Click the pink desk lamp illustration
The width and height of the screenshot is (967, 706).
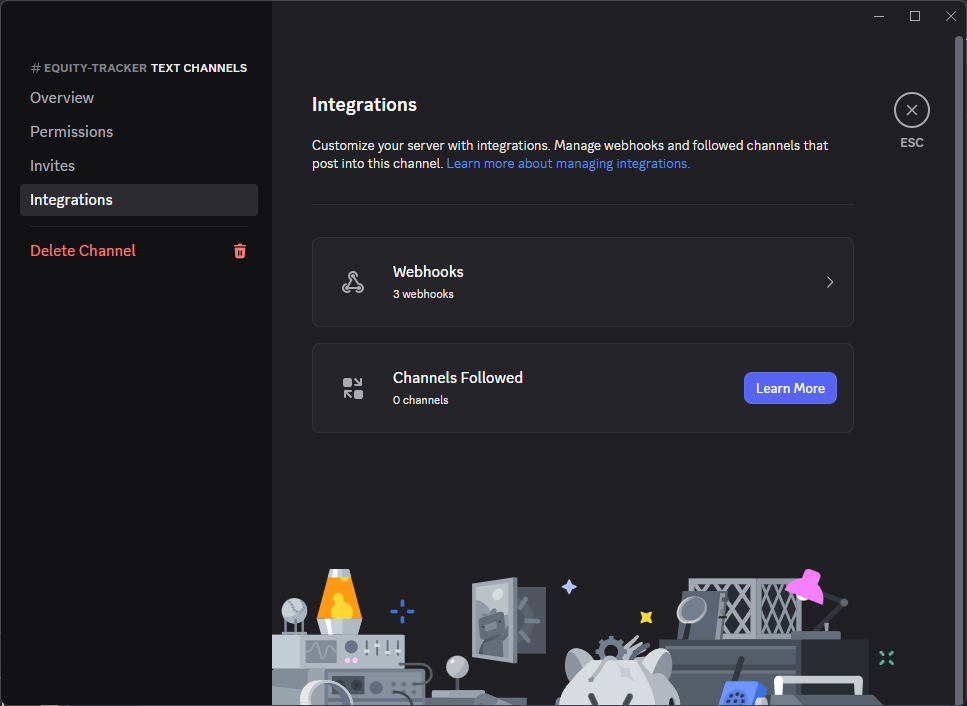tap(805, 587)
